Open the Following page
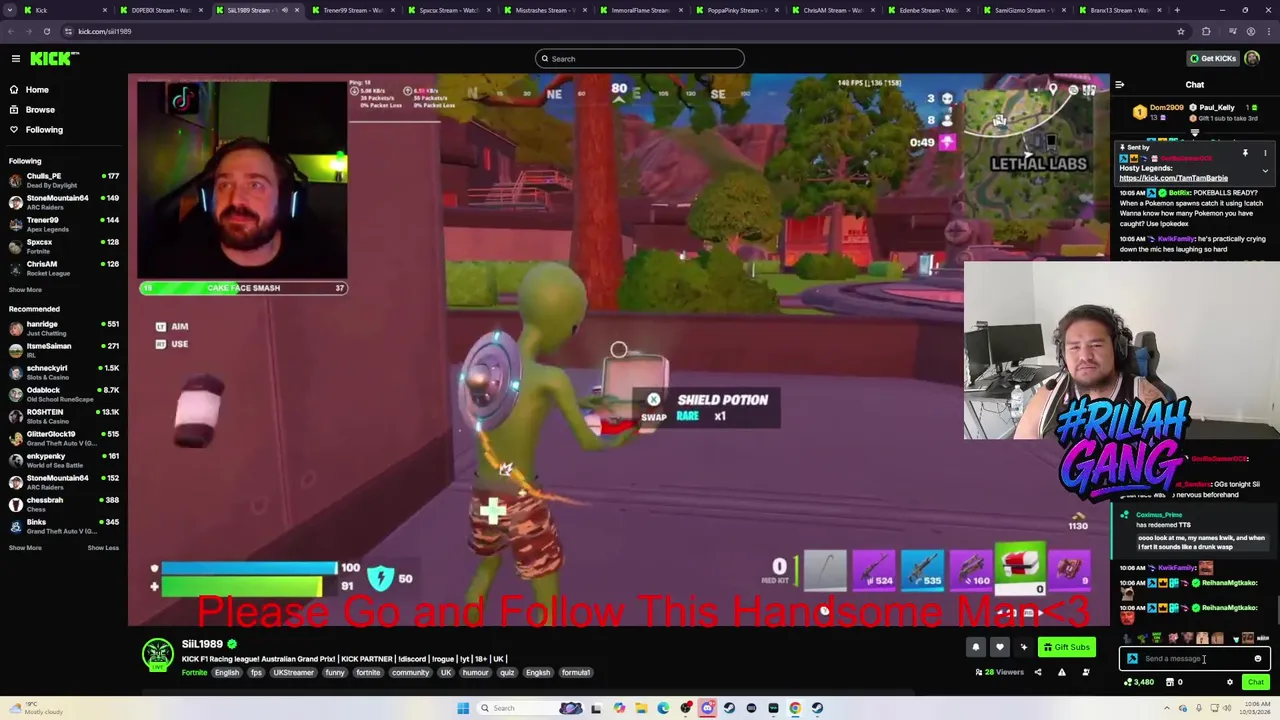The width and height of the screenshot is (1280, 720). click(44, 130)
